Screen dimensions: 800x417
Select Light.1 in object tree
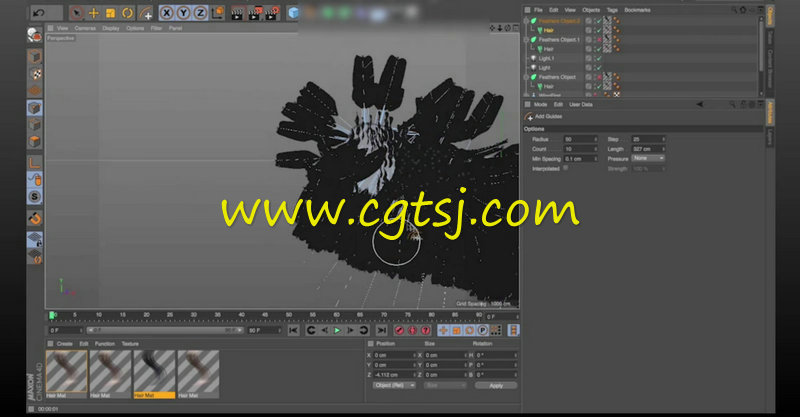(x=546, y=58)
